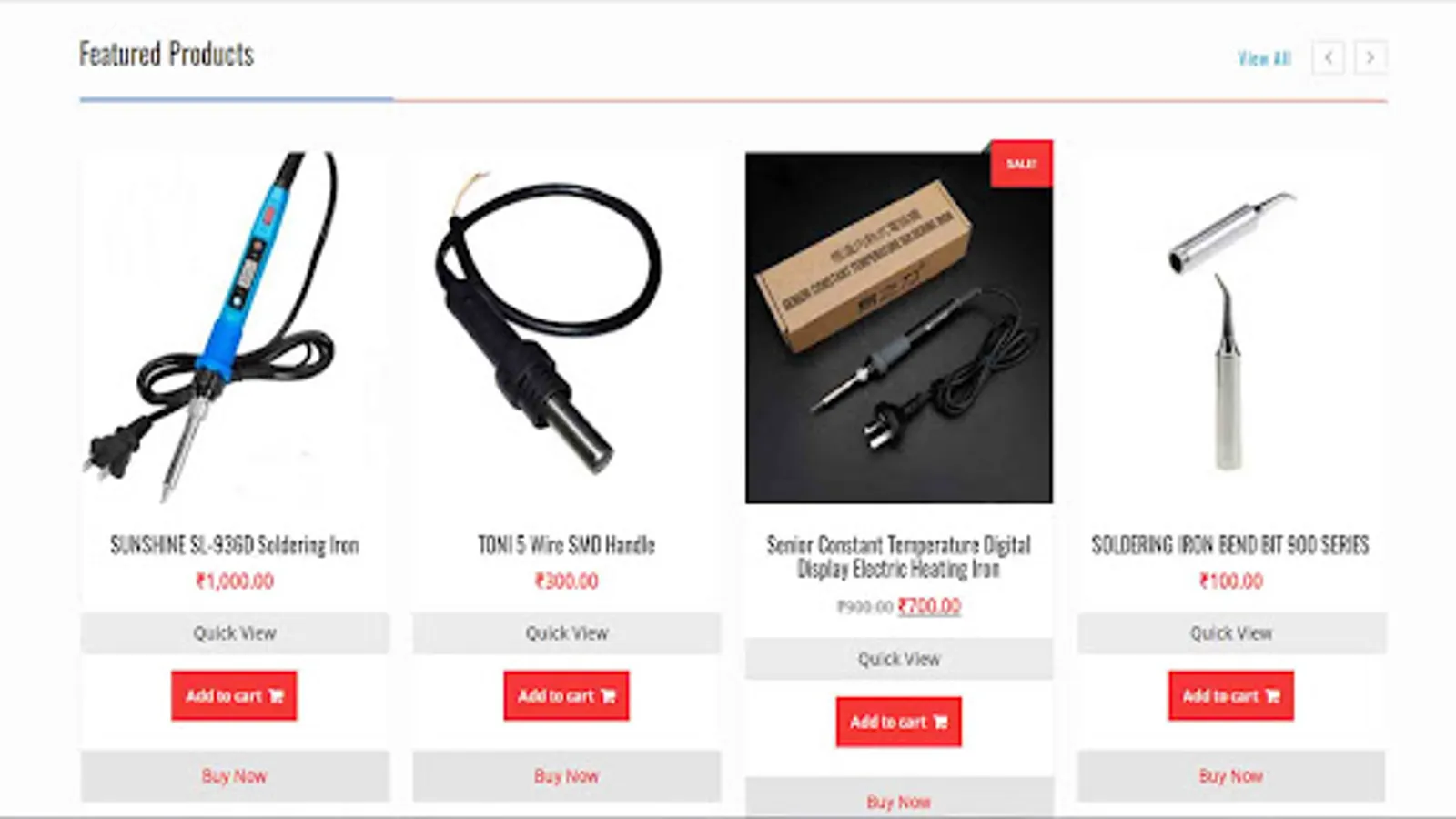Image resolution: width=1456 pixels, height=819 pixels.
Task: Open the Senior Constant Temperature iron image
Action: click(x=899, y=328)
